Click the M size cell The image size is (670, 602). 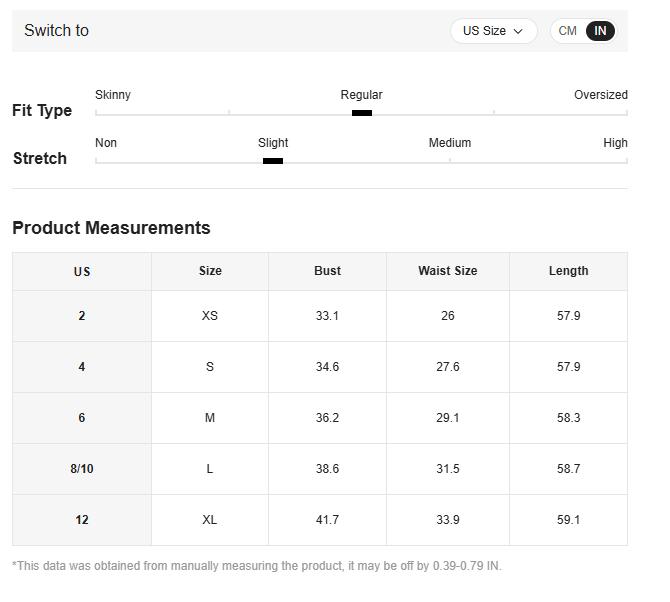(x=209, y=418)
